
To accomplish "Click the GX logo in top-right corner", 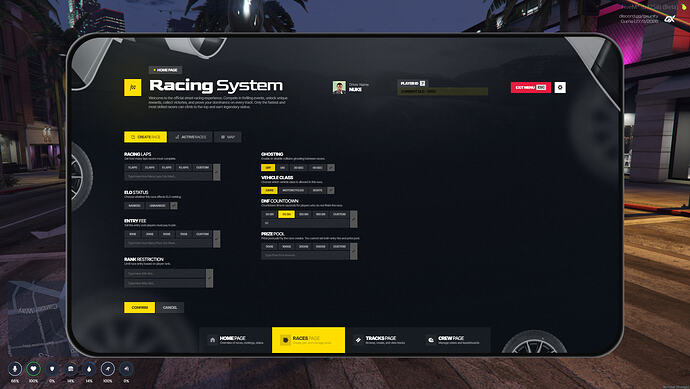I will [x=670, y=19].
